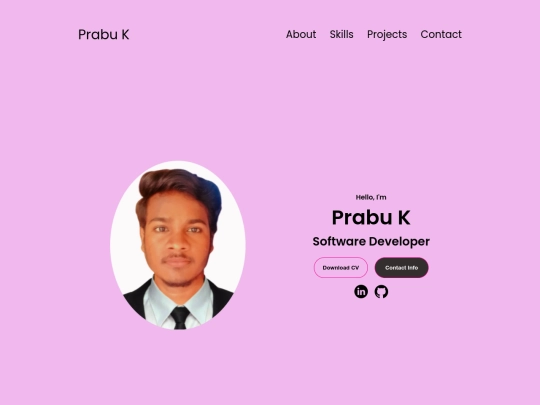Click the black necktie in the portrait
Screen dimensions: 540x405
tap(180, 318)
